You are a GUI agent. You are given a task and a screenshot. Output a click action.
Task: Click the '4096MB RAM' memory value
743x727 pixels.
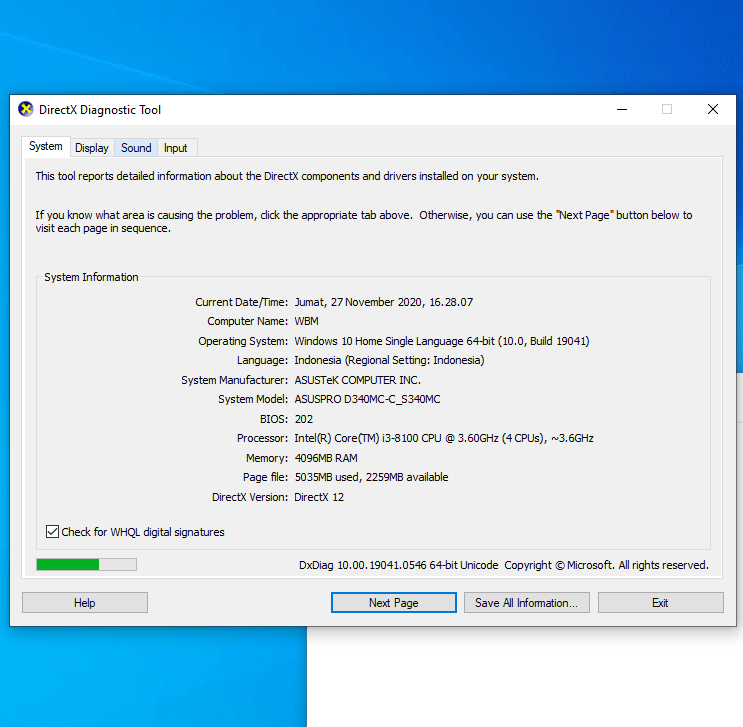tap(326, 458)
